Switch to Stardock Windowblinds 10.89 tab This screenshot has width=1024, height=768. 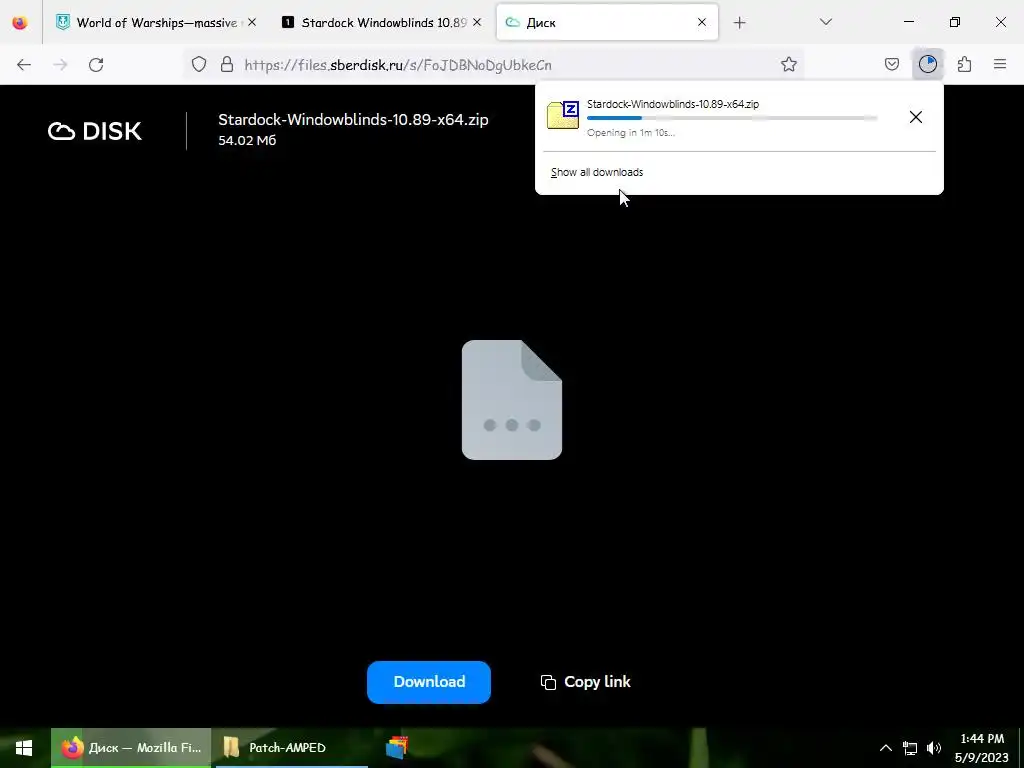383,22
